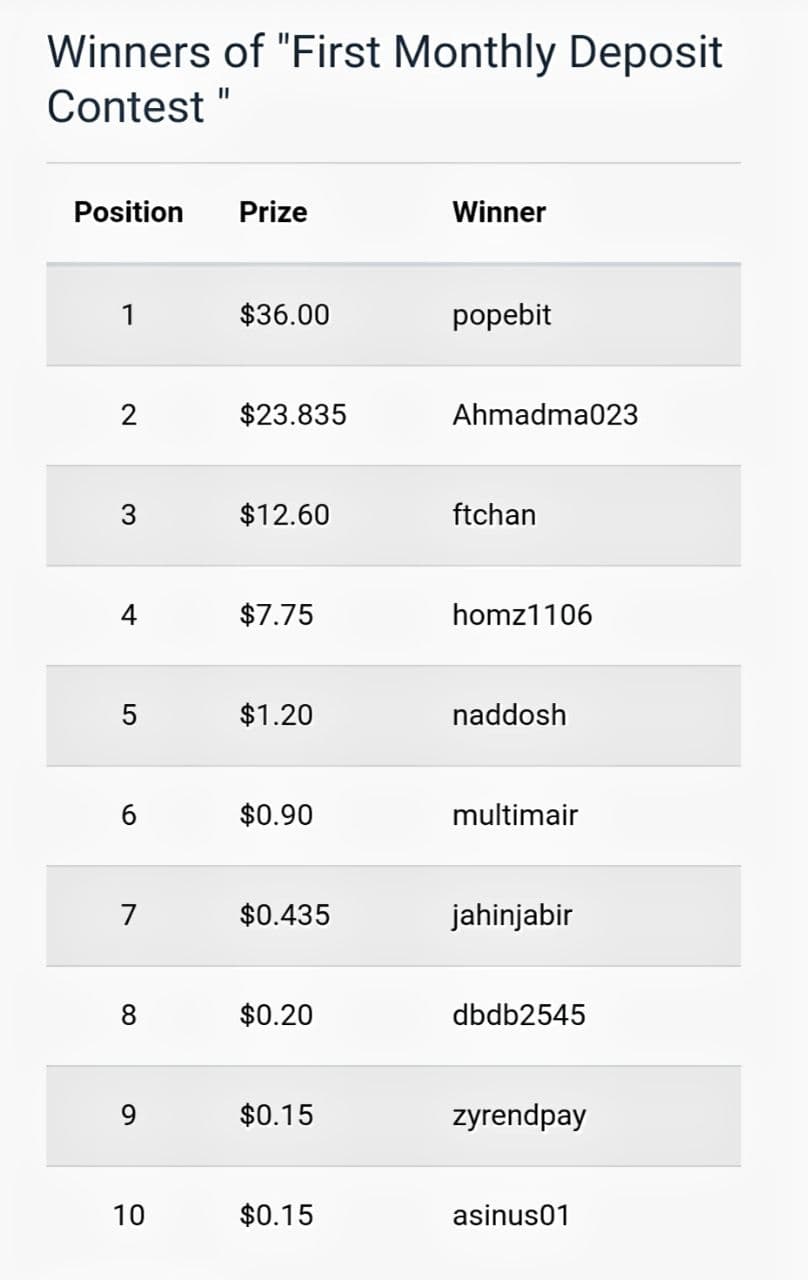Select the $0.435 prize cell
The width and height of the screenshot is (808, 1280).
(x=284, y=915)
